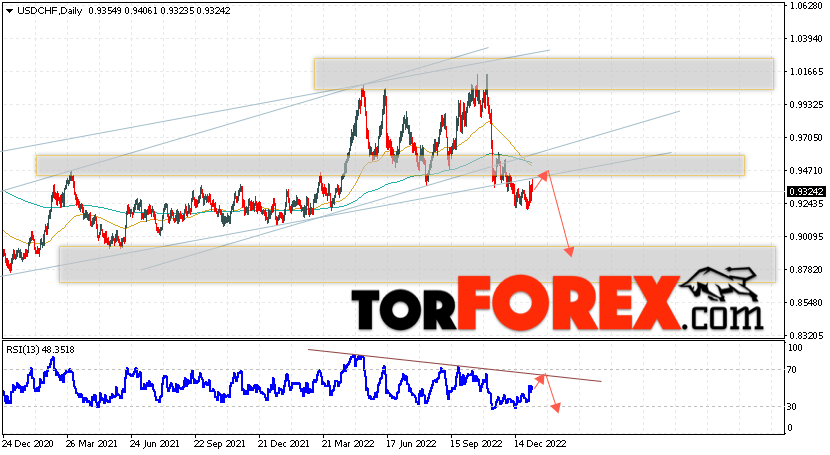Image resolution: width=830 pixels, height=455 pixels.
Task: Select the 15 Sep 2022 date label
Action: click(x=476, y=443)
